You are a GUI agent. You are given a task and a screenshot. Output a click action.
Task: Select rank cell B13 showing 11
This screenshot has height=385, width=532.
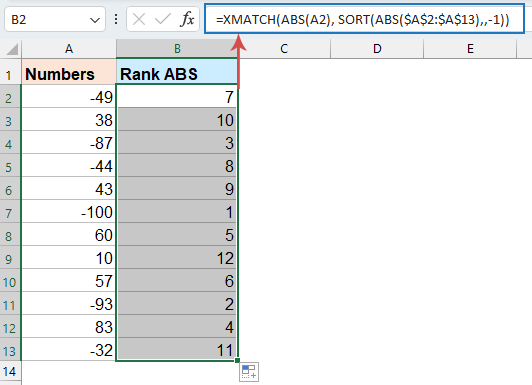point(177,349)
